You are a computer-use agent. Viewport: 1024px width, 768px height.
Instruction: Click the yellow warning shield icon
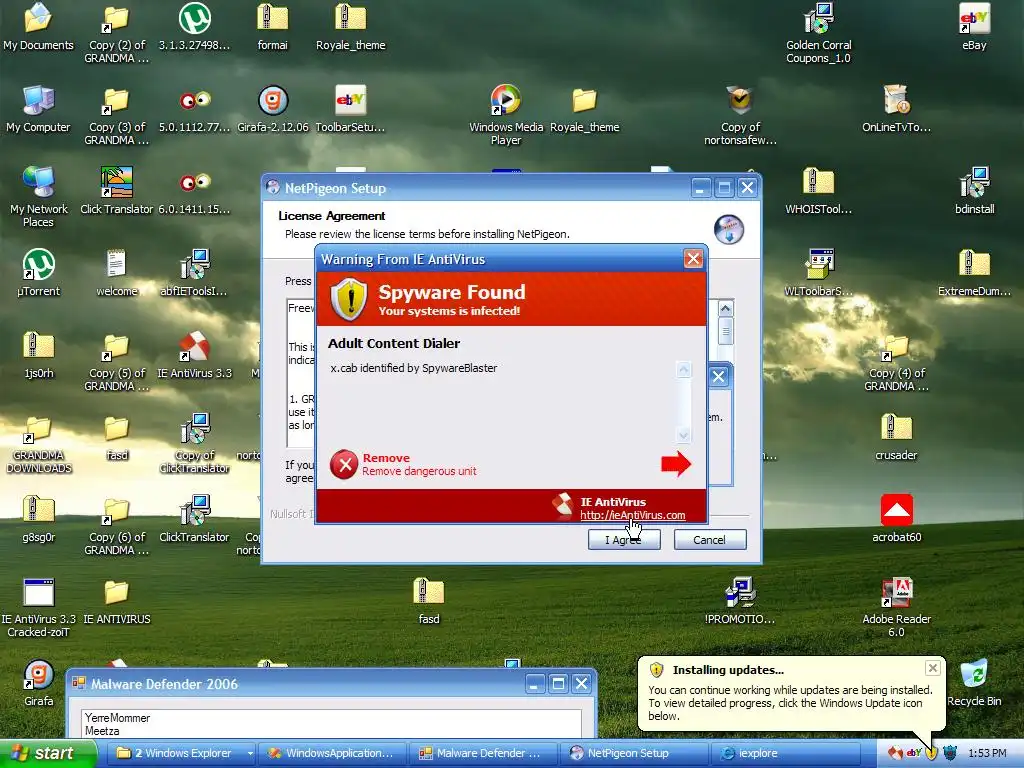click(x=349, y=299)
